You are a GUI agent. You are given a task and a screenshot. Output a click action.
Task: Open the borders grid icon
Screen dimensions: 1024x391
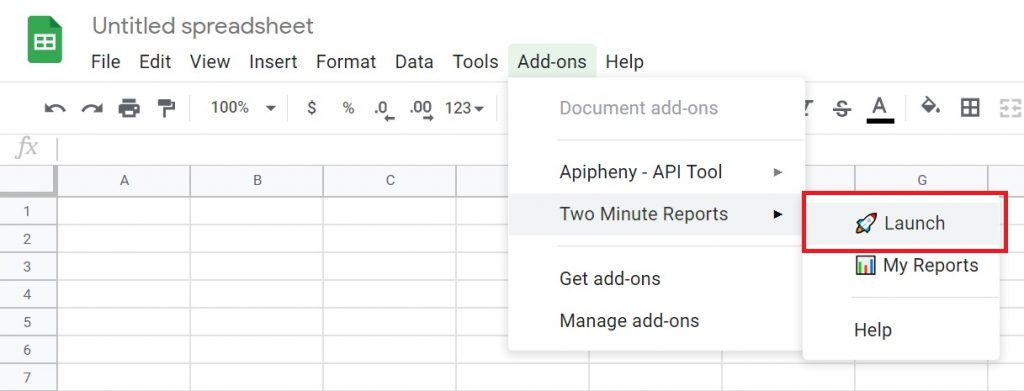pyautogui.click(x=970, y=108)
